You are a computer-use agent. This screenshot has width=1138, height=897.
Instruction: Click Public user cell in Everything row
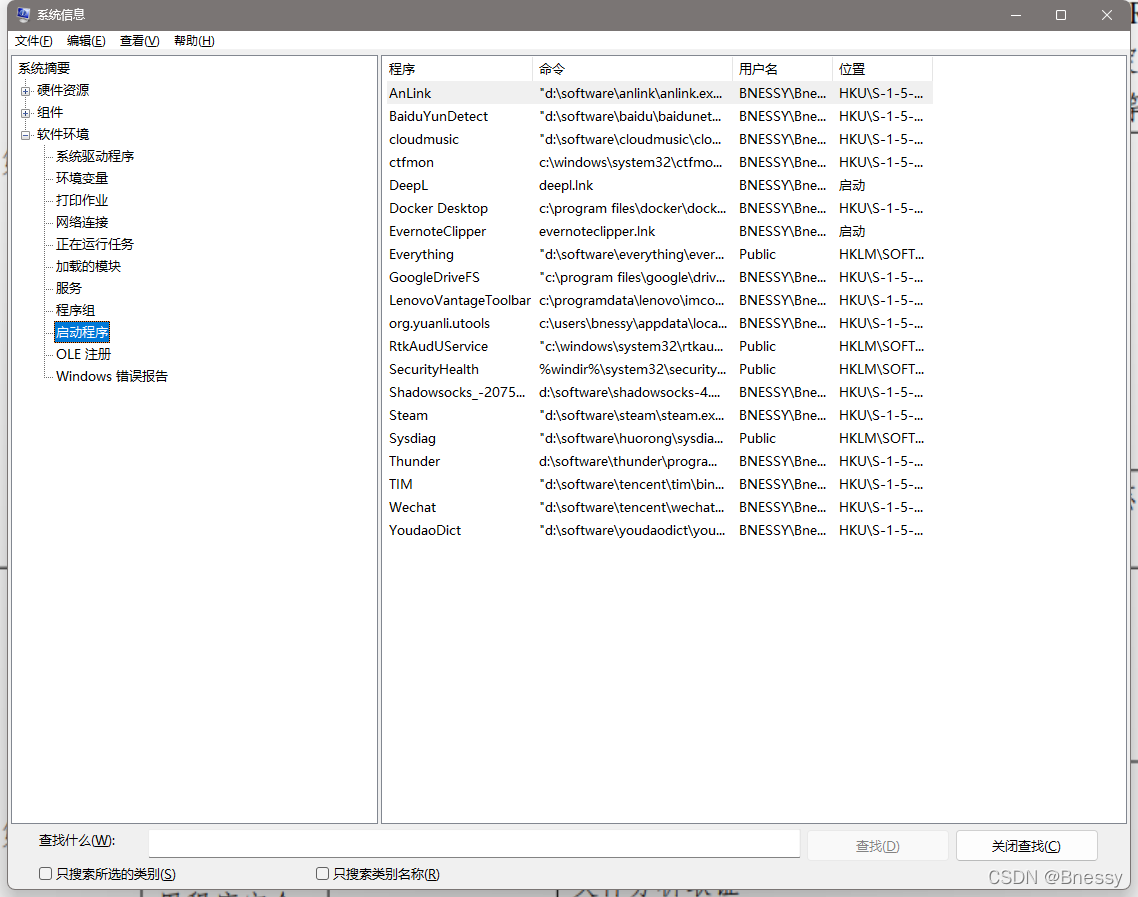coord(757,254)
